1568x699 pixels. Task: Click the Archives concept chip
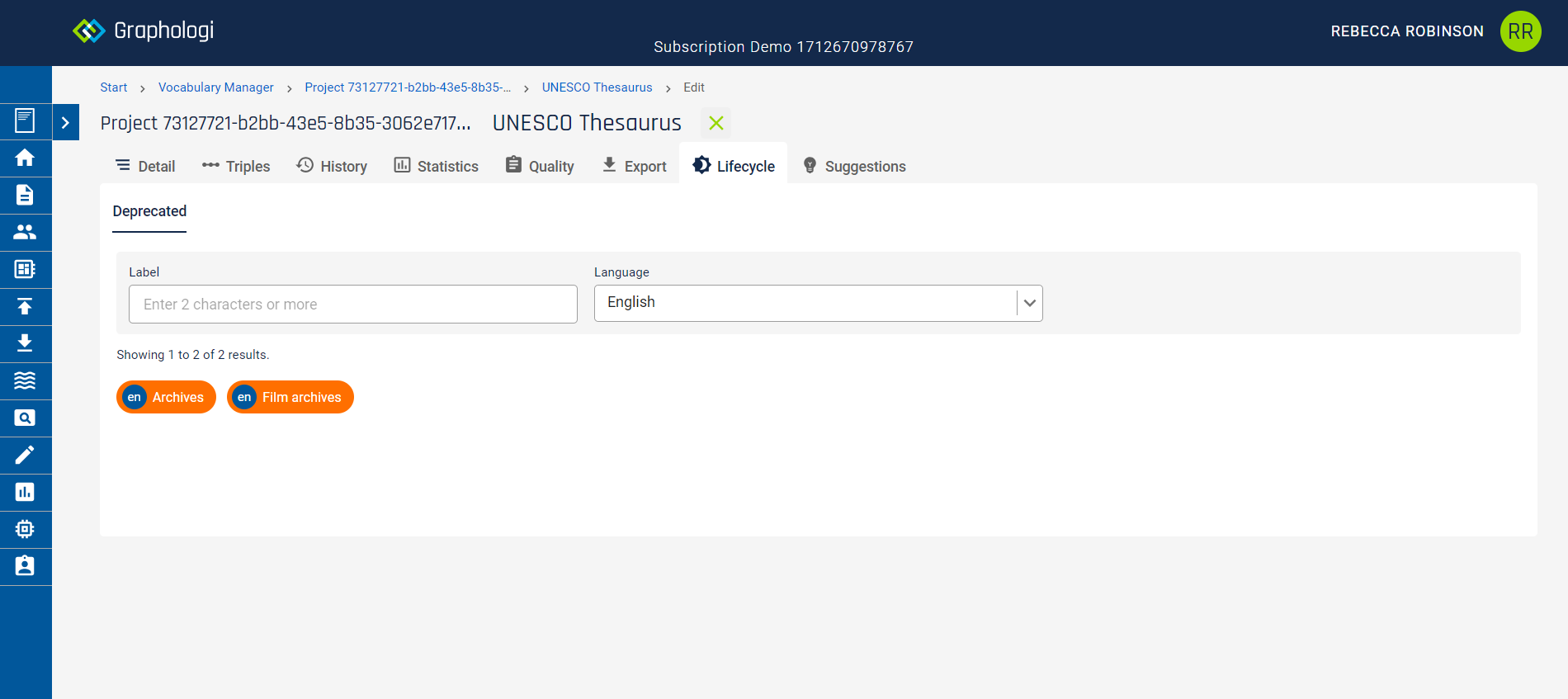(166, 397)
